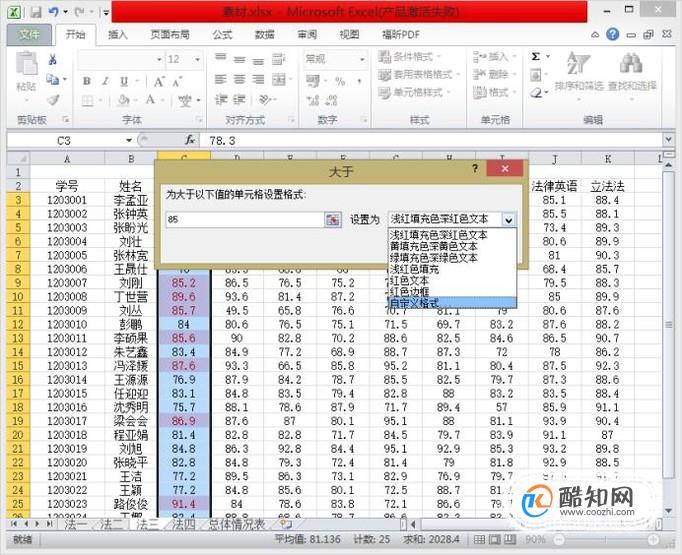Switch to the 插入 ribbon tab
The width and height of the screenshot is (682, 555).
tap(117, 35)
